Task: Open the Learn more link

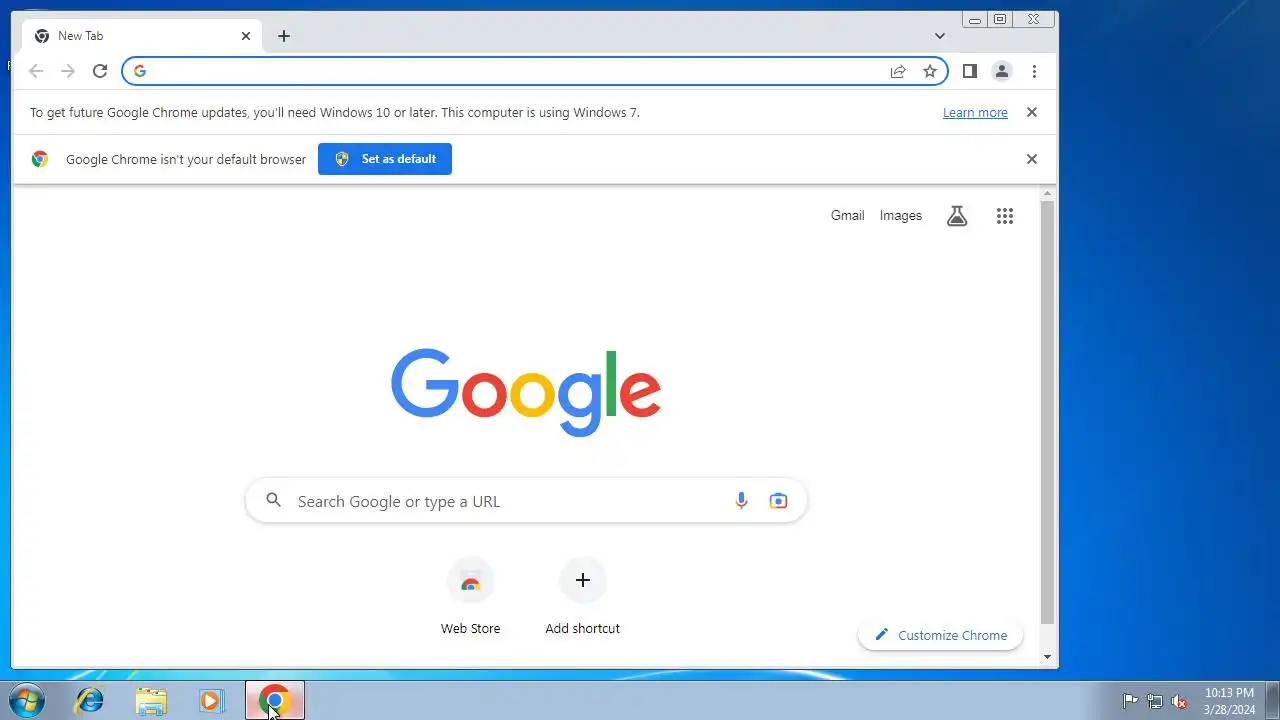Action: (975, 113)
